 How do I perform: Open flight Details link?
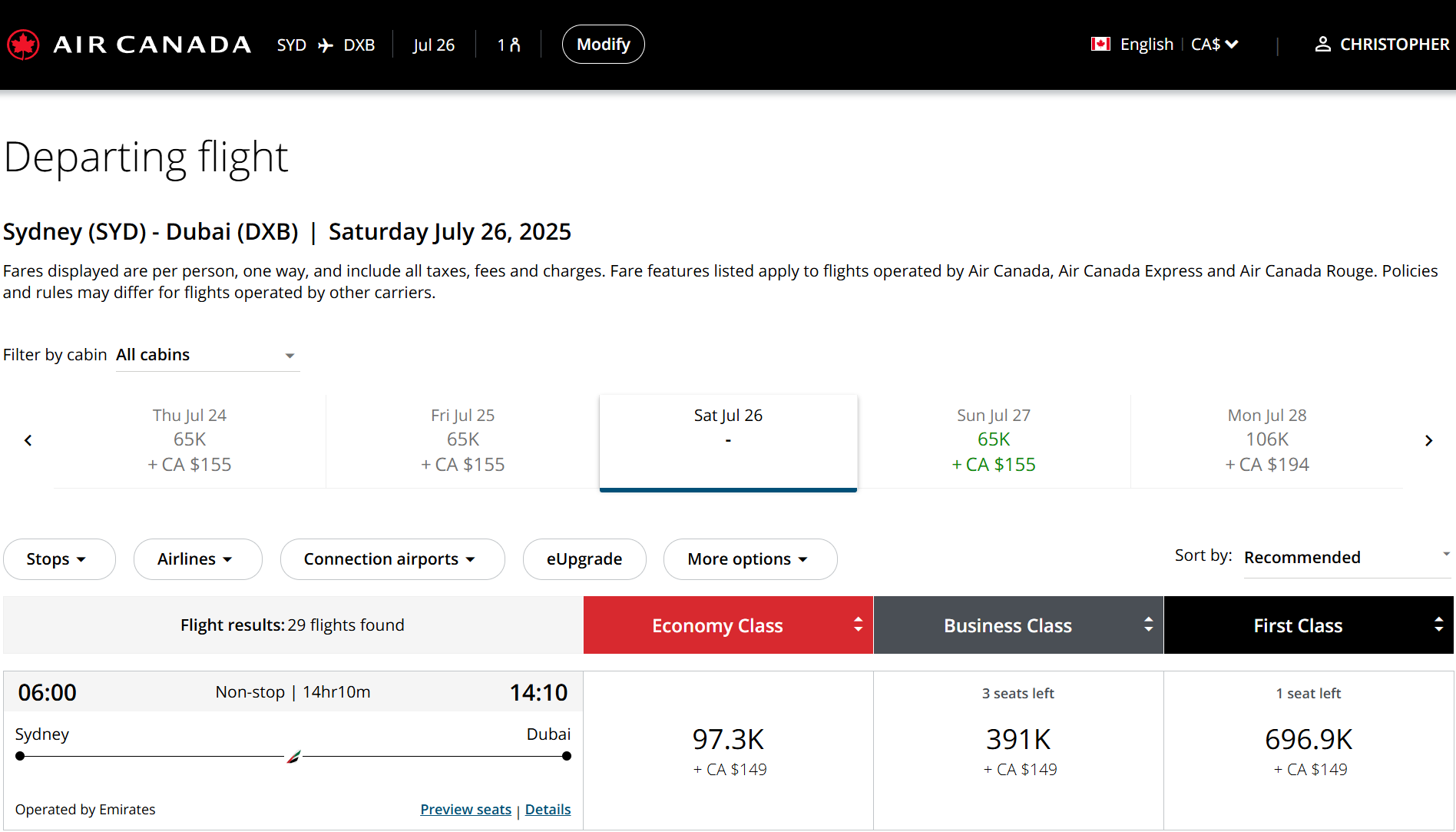coord(548,810)
